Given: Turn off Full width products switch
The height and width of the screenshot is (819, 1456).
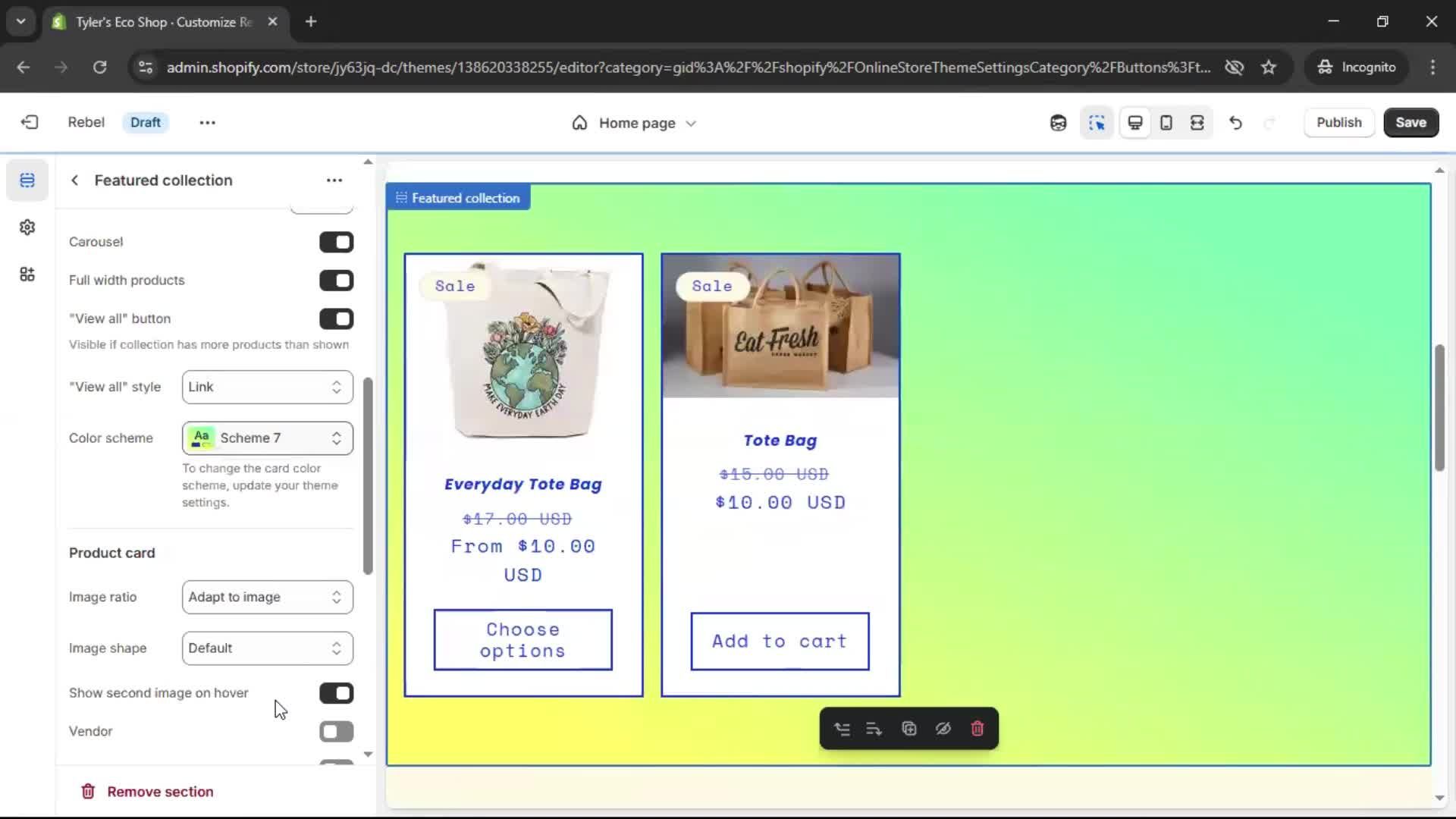Looking at the screenshot, I should coord(336,281).
